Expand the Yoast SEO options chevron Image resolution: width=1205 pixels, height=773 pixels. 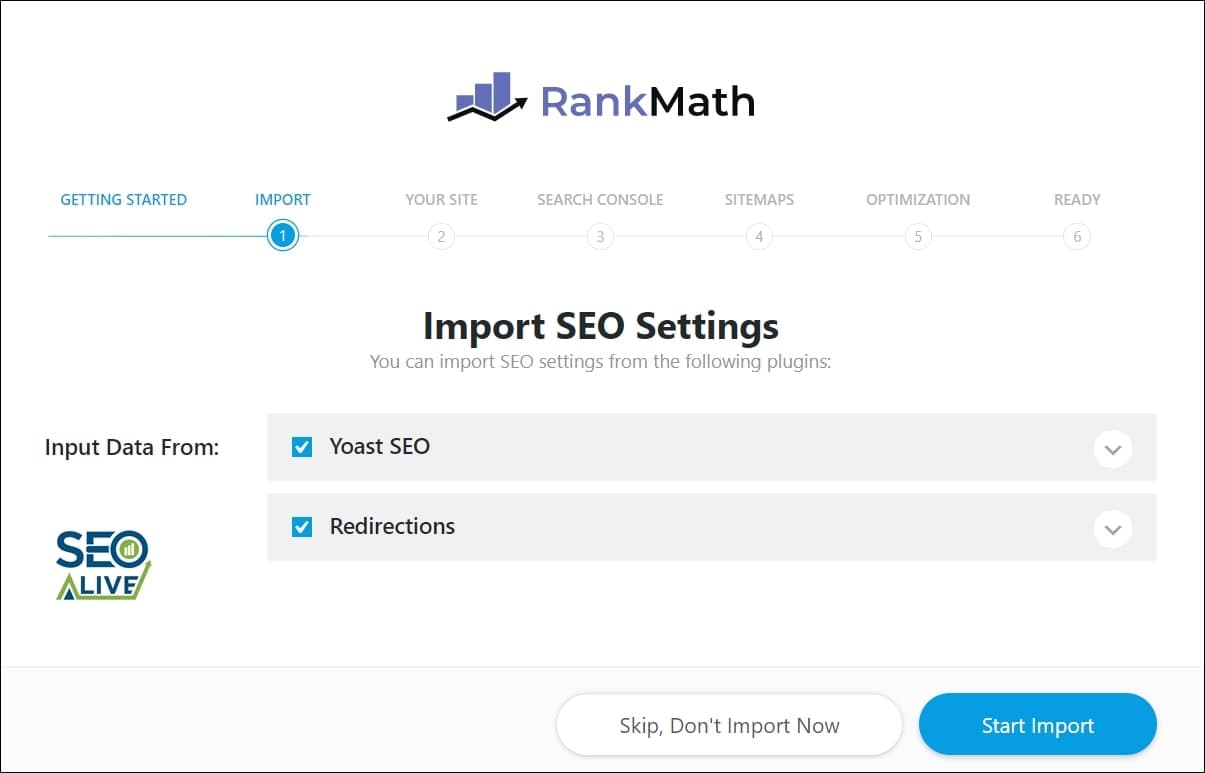click(x=1113, y=448)
